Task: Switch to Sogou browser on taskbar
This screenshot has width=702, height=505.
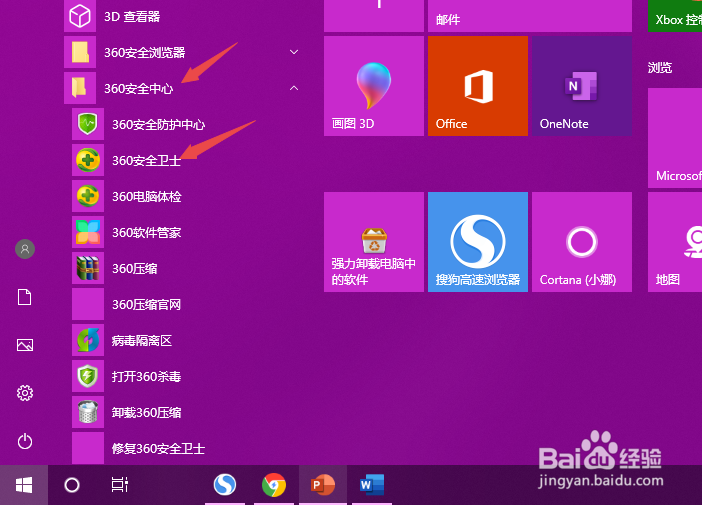Action: click(x=225, y=485)
